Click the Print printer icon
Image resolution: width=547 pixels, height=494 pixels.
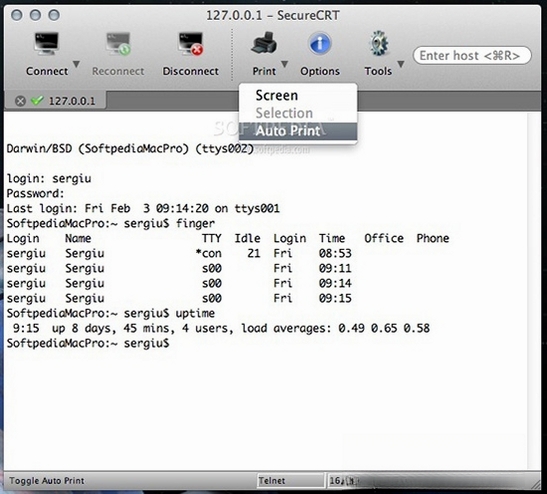tap(264, 43)
